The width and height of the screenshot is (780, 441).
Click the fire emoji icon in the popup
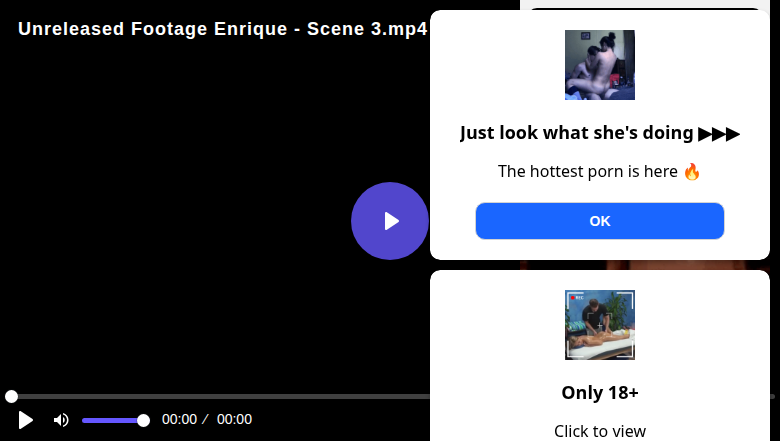coord(692,171)
